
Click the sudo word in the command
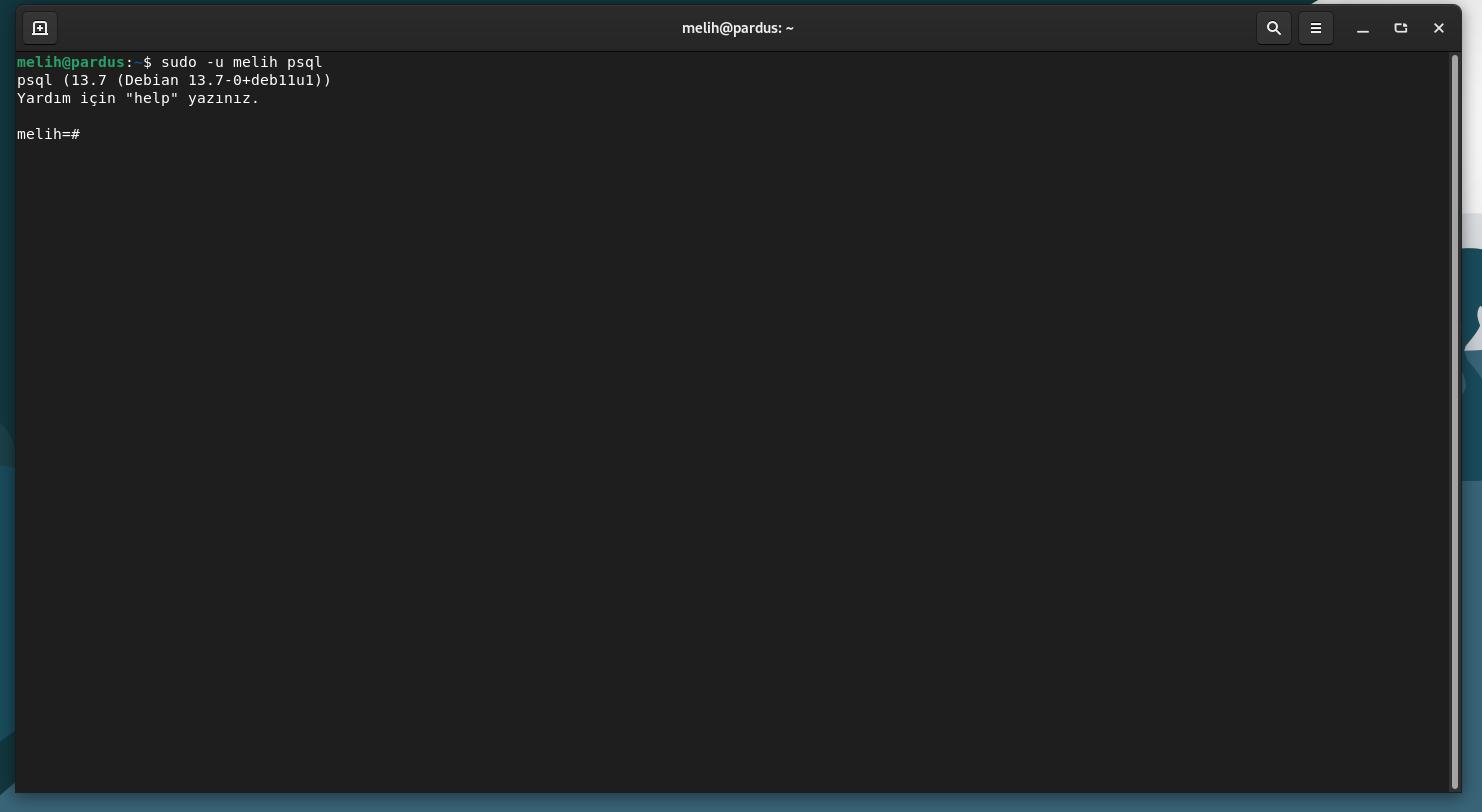(x=178, y=62)
